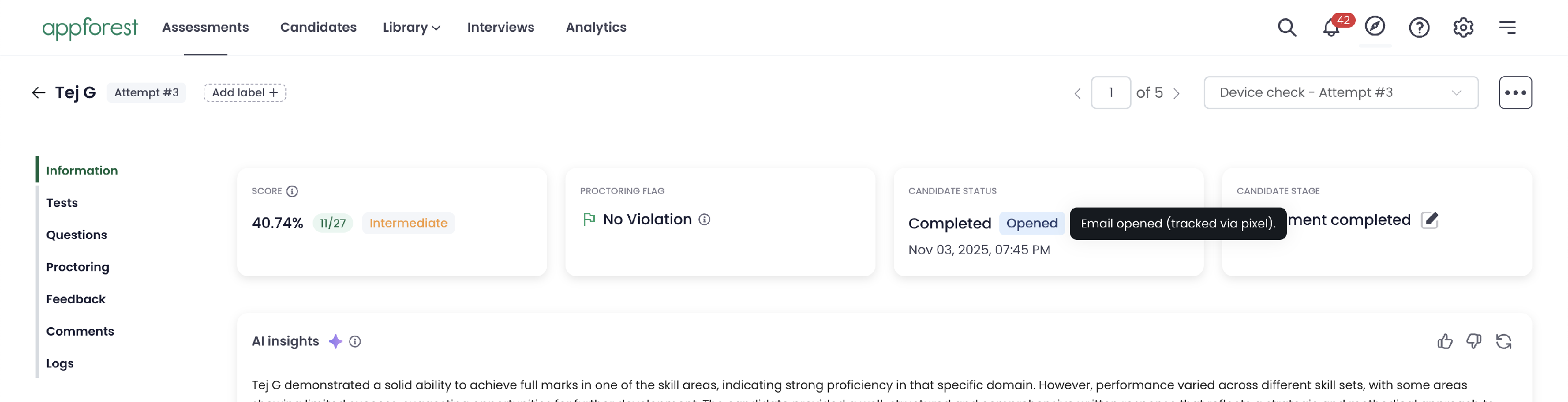Click the compass explore icon

[1375, 26]
